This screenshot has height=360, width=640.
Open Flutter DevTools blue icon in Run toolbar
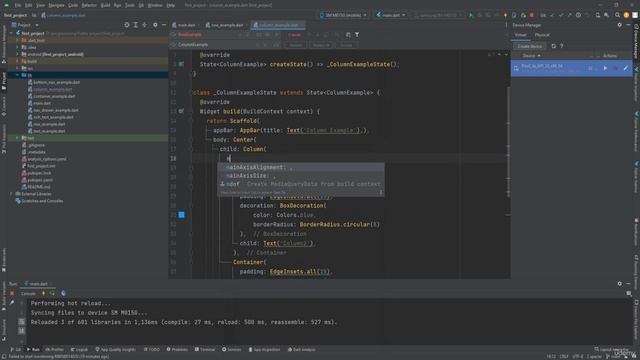63,293
